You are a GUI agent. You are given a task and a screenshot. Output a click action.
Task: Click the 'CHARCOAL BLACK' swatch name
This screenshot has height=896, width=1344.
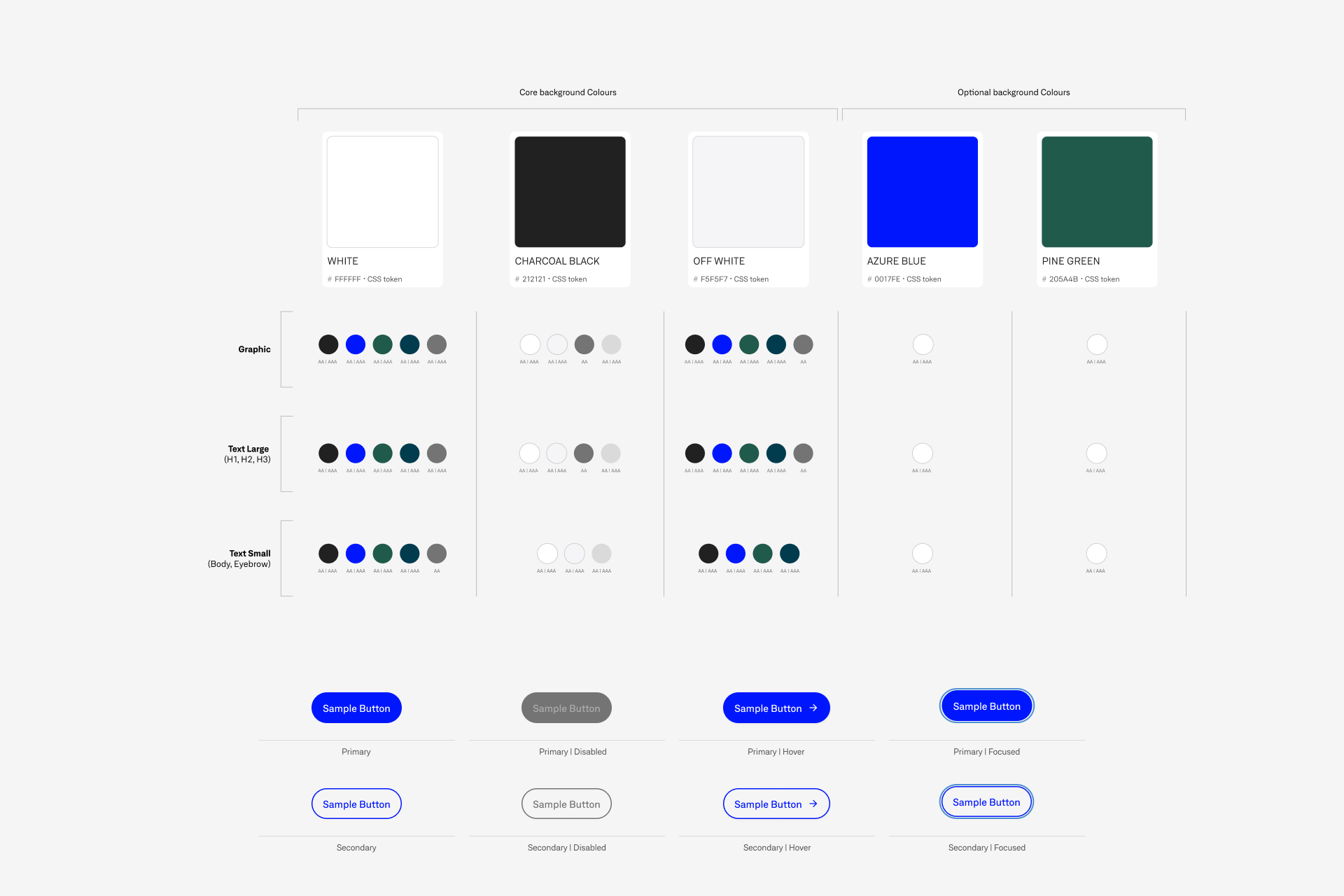tap(557, 261)
